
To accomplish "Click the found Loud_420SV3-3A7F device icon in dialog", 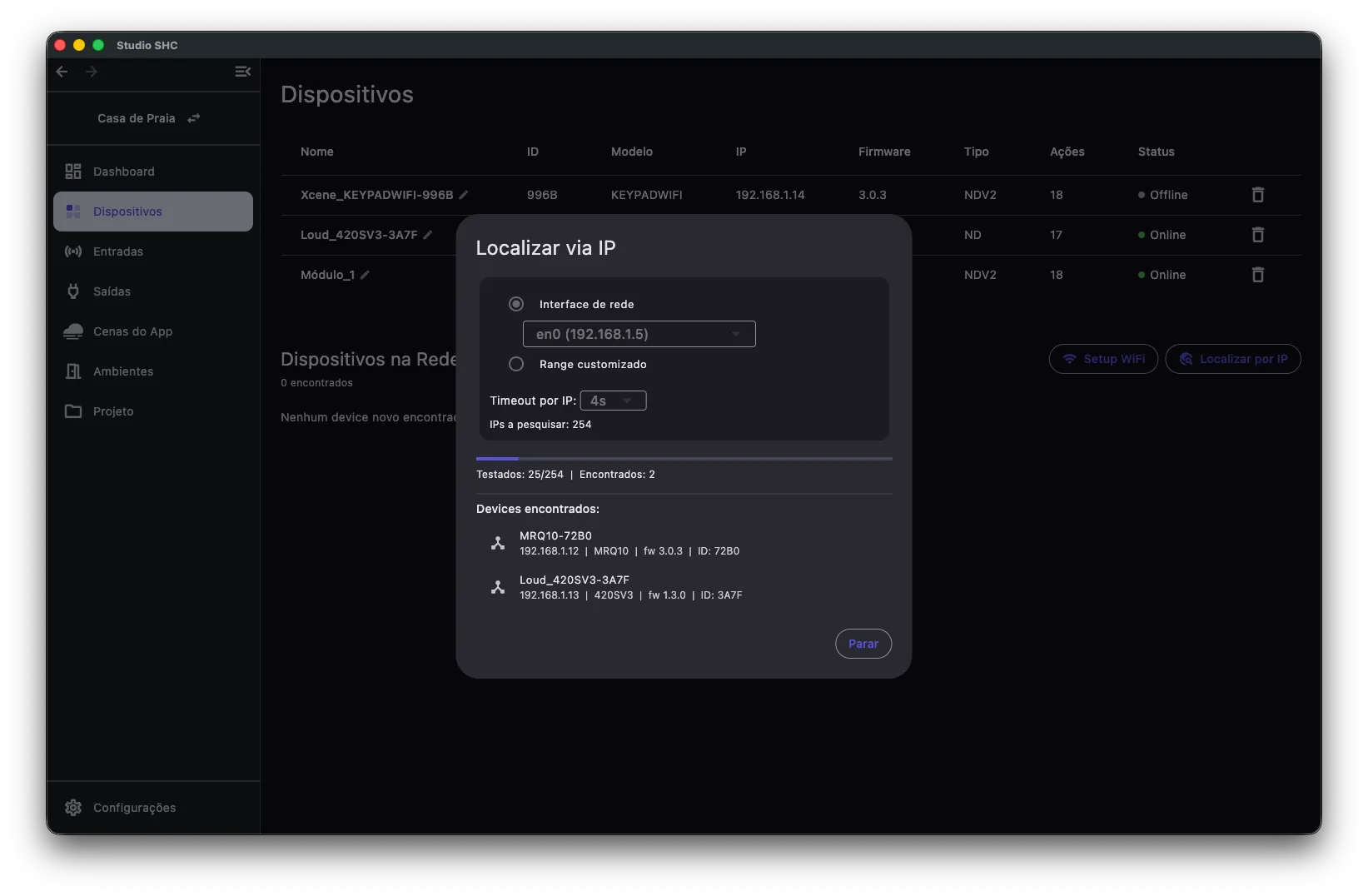I will click(498, 587).
